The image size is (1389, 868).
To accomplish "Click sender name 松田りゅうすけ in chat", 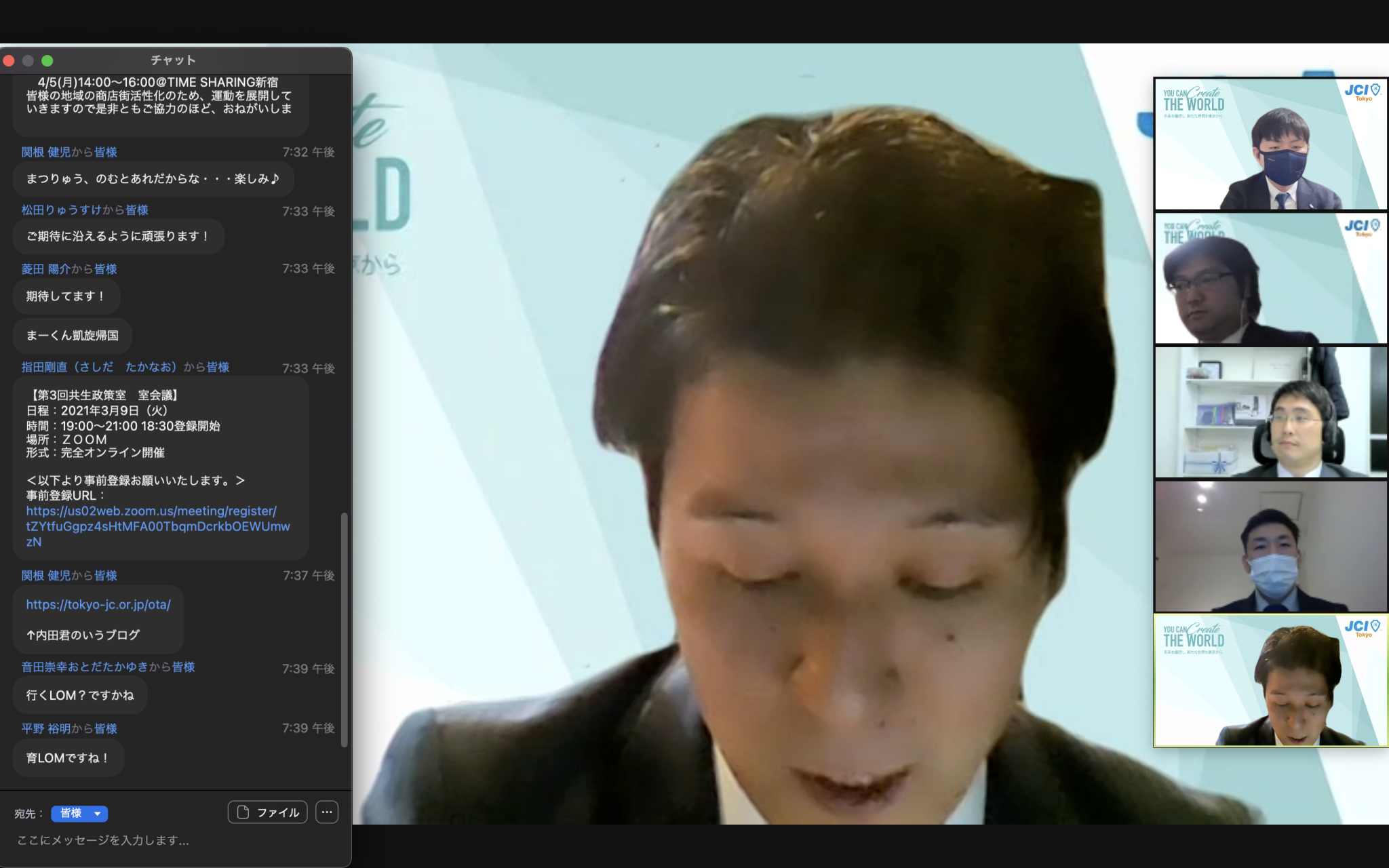I will [61, 210].
